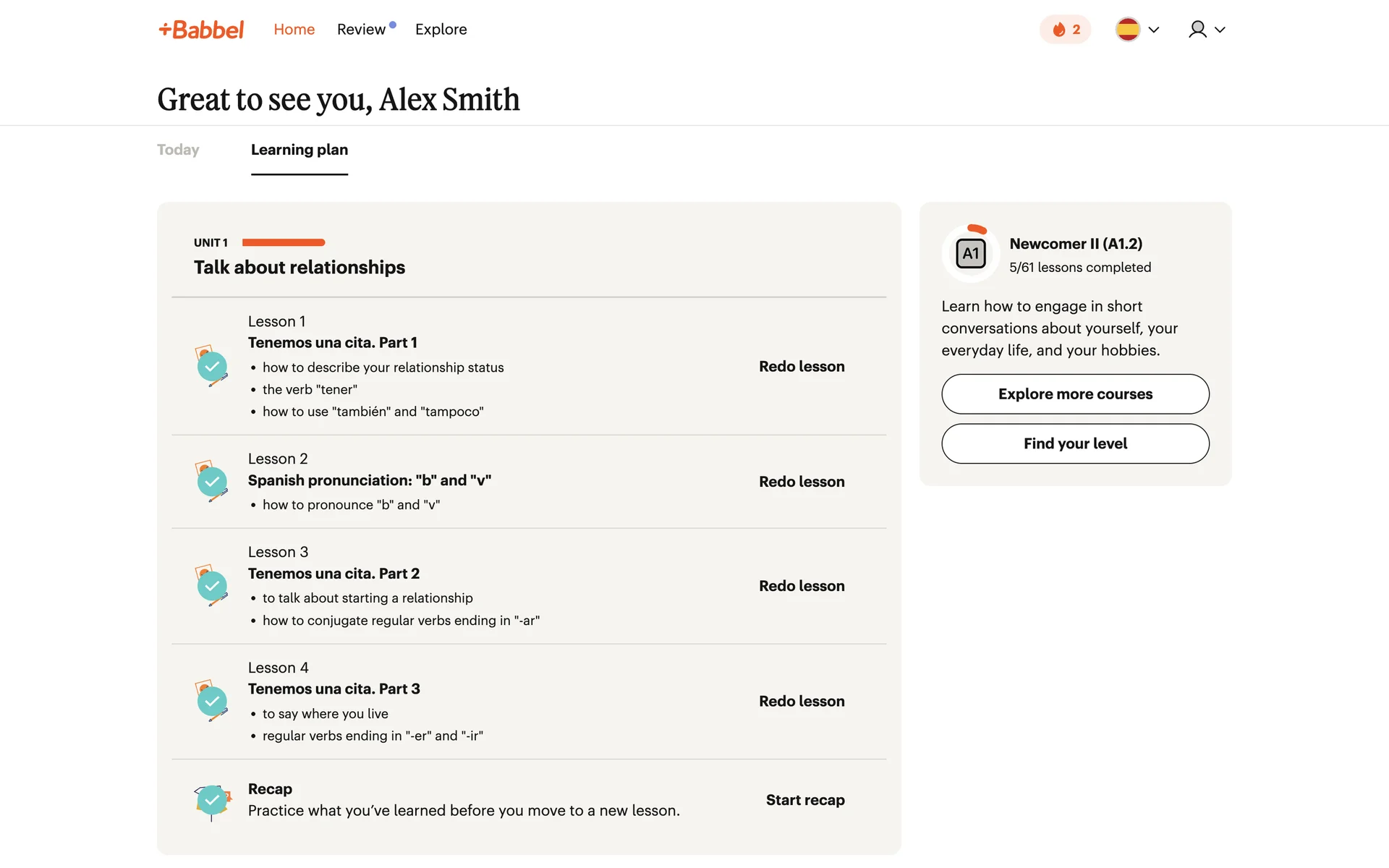The width and height of the screenshot is (1389, 868).
Task: Click the Recap completed checkmark icon
Action: click(x=212, y=800)
